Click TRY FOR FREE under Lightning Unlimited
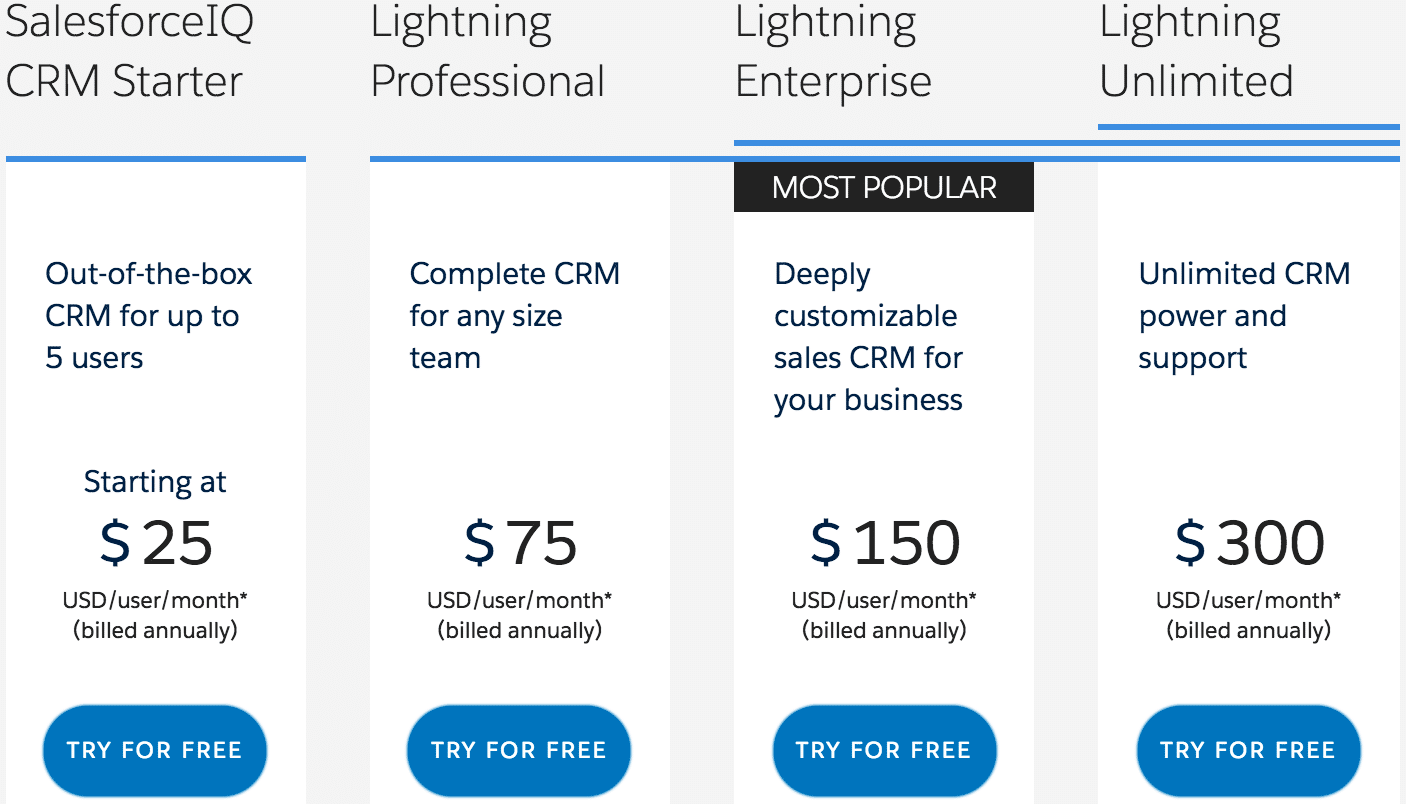The width and height of the screenshot is (1406, 804). coord(1248,750)
